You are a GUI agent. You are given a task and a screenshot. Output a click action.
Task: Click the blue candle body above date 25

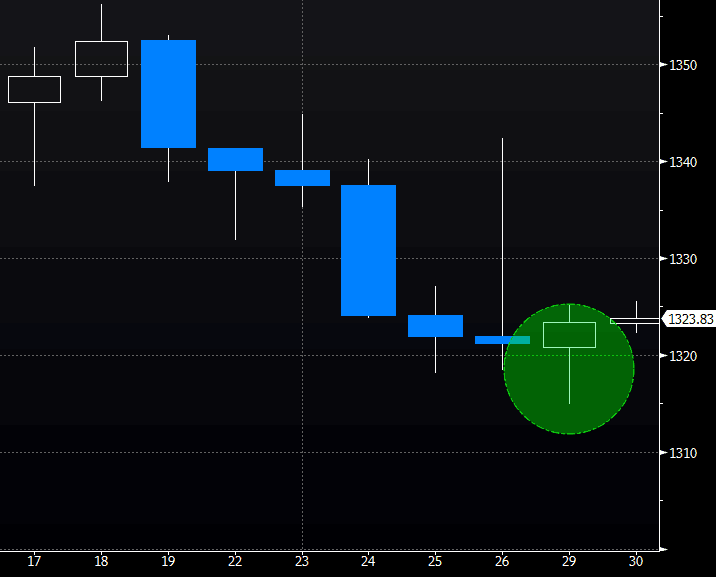pos(435,326)
